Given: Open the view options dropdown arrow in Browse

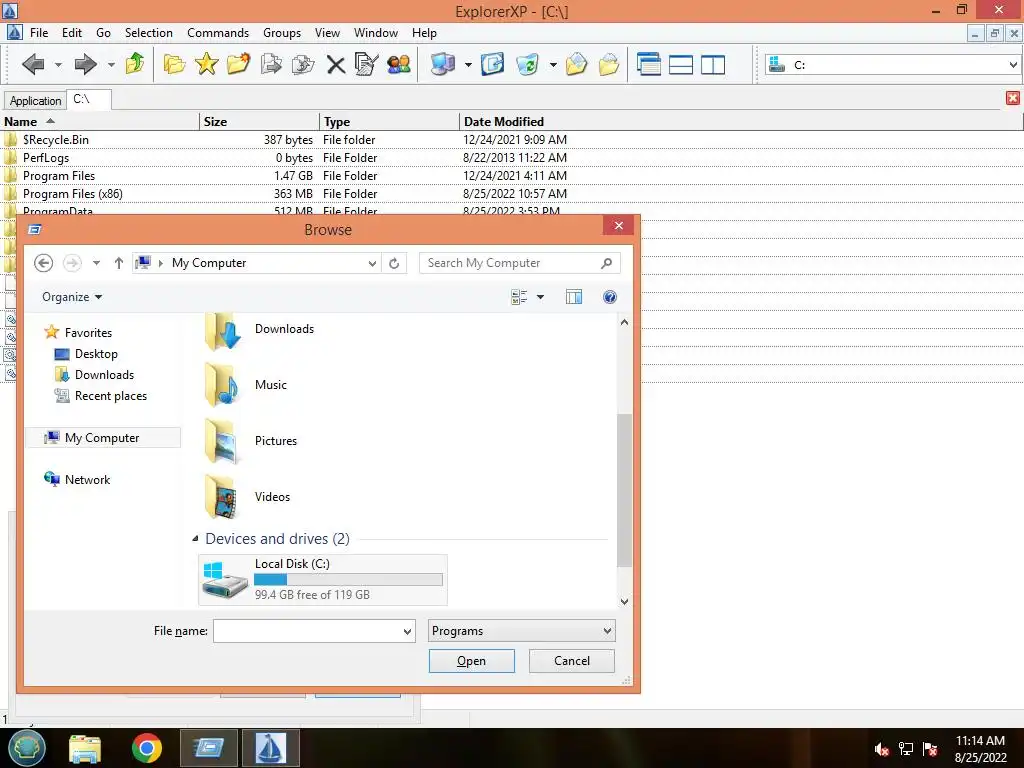Looking at the screenshot, I should tap(540, 297).
